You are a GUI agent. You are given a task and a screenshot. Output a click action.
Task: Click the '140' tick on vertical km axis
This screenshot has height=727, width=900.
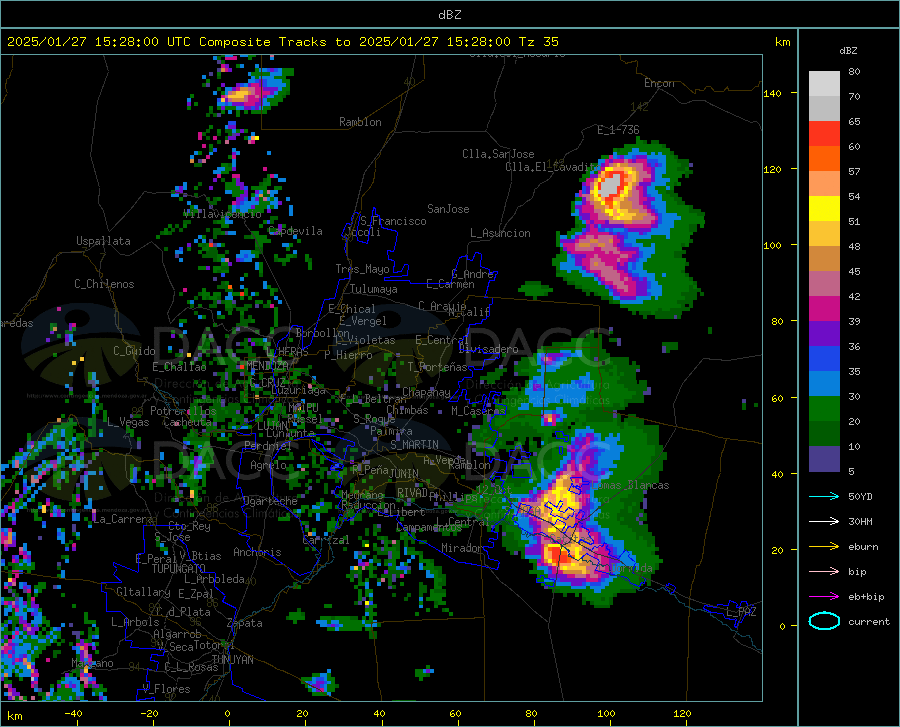pyautogui.click(x=772, y=93)
